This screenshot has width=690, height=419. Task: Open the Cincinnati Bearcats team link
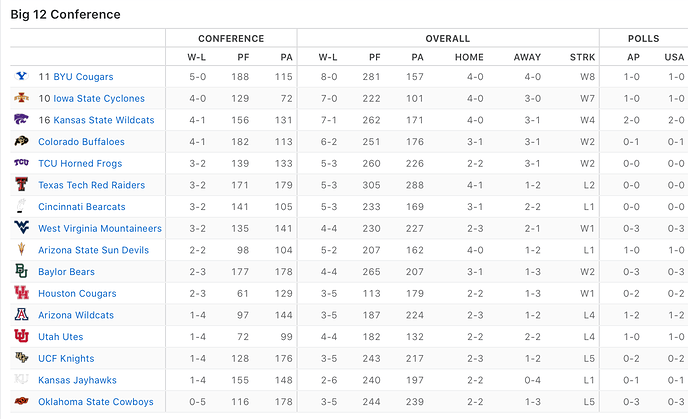click(82, 207)
